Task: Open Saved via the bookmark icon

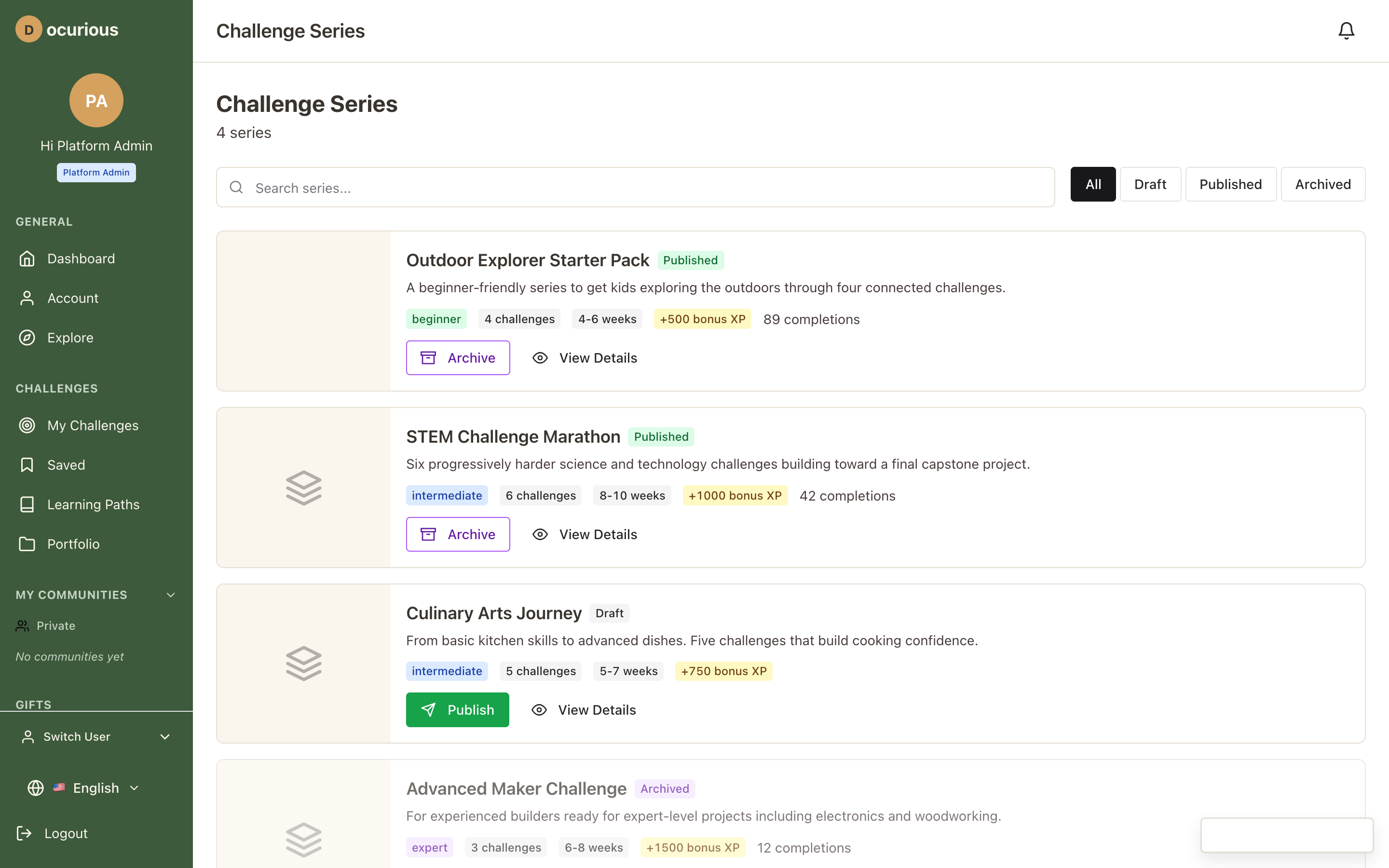Action: click(x=27, y=465)
